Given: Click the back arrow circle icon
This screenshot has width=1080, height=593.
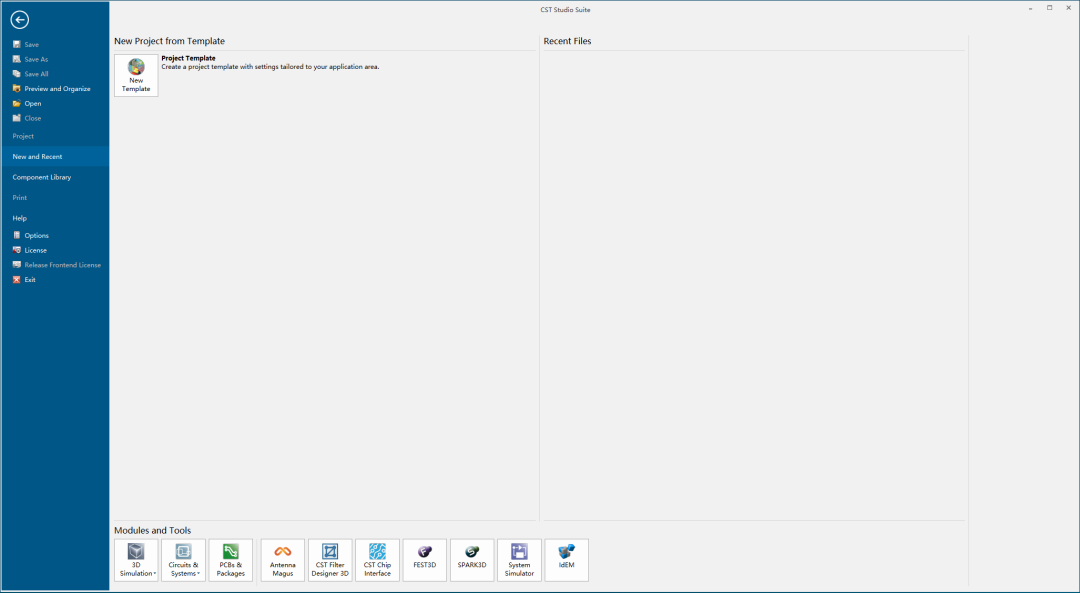Looking at the screenshot, I should 19,20.
